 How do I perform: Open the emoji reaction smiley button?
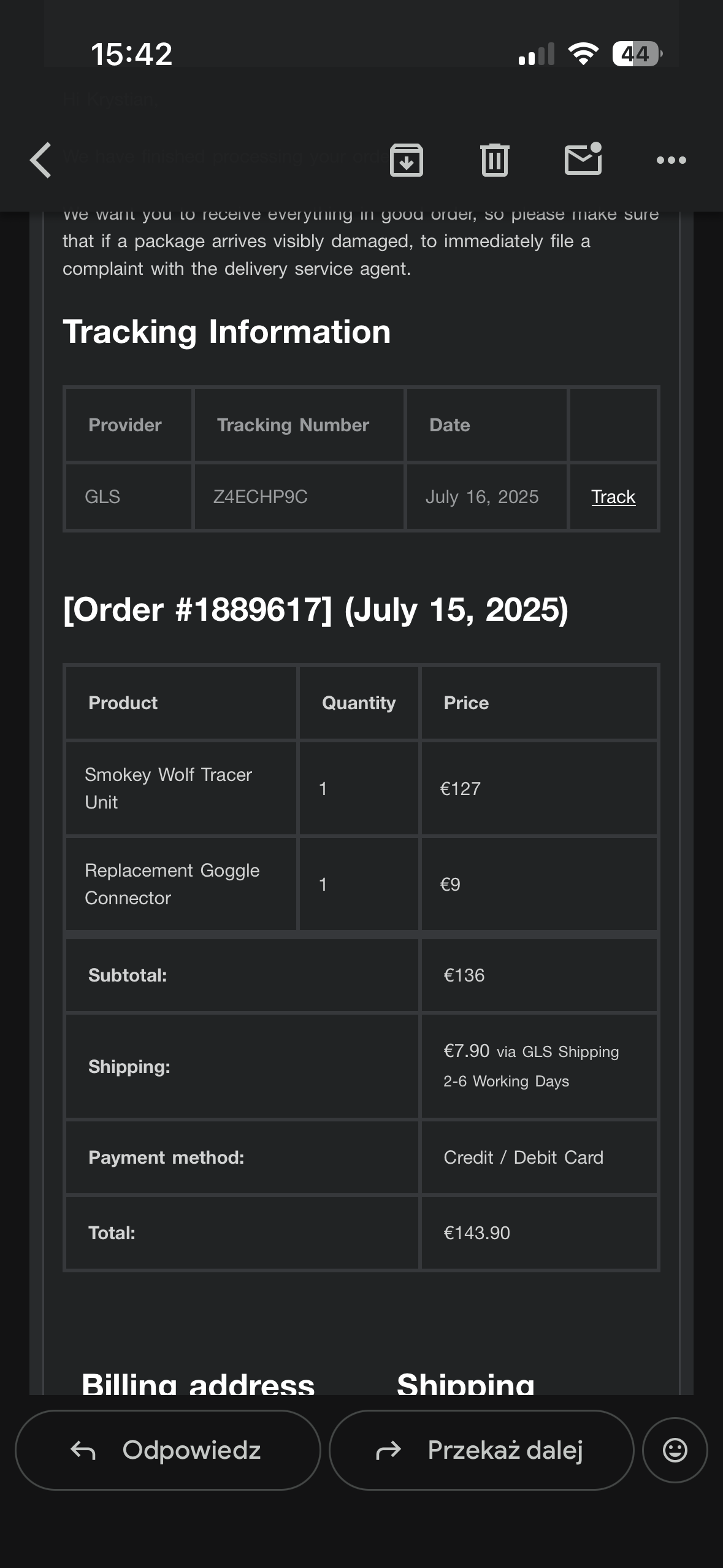[x=675, y=1450]
